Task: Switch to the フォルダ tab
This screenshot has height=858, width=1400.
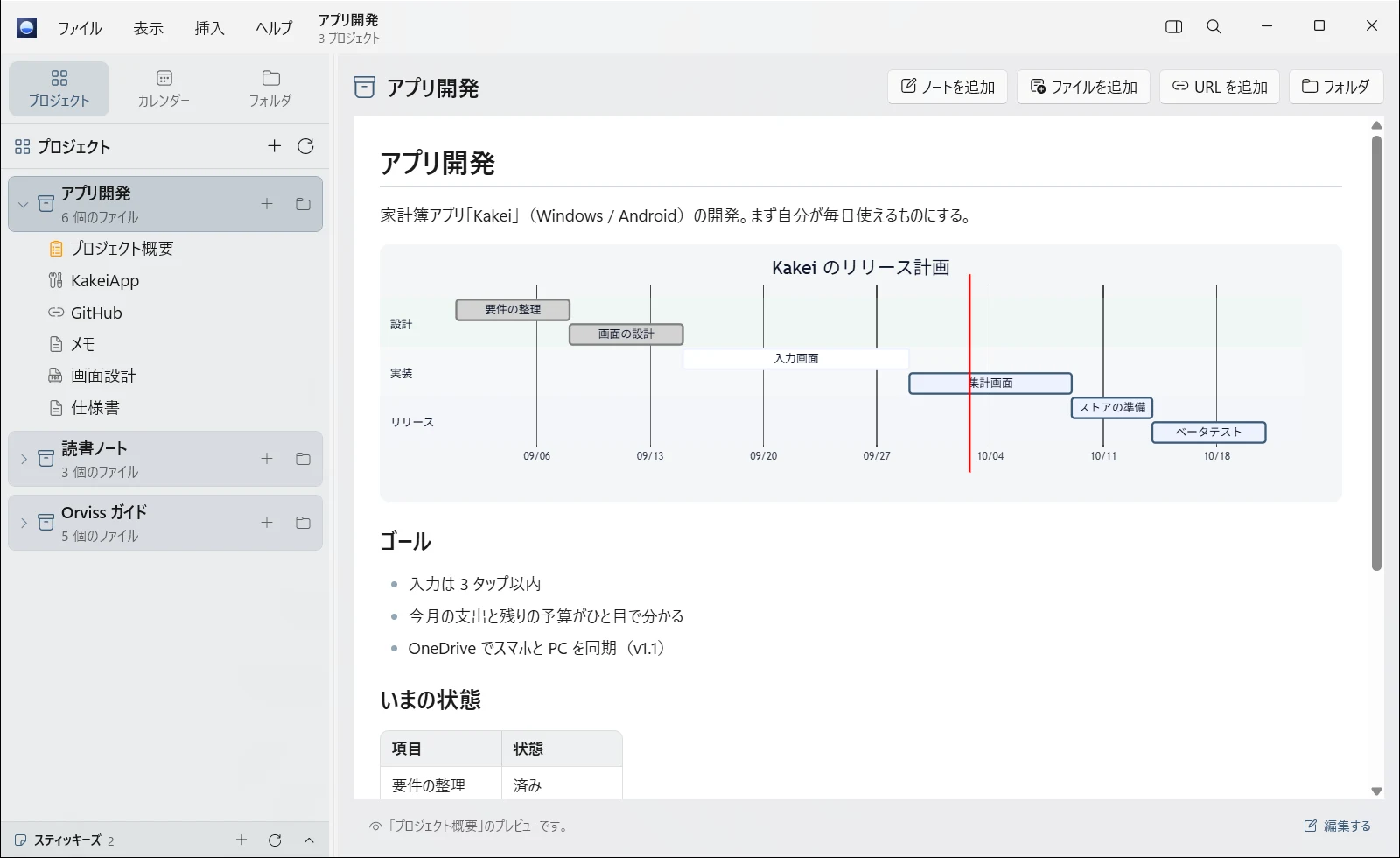Action: click(x=270, y=88)
